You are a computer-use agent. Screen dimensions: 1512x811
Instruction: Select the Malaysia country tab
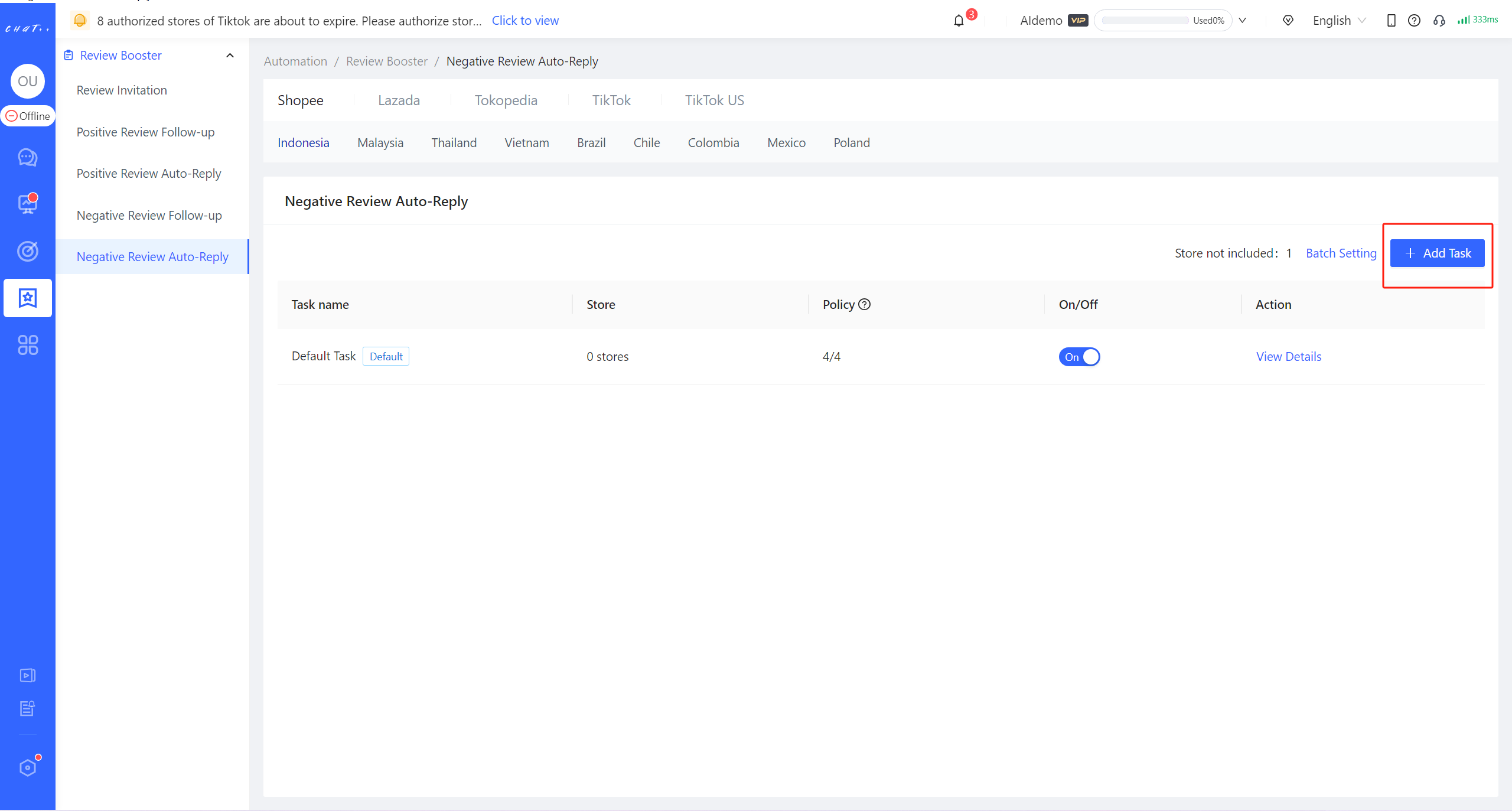point(380,143)
